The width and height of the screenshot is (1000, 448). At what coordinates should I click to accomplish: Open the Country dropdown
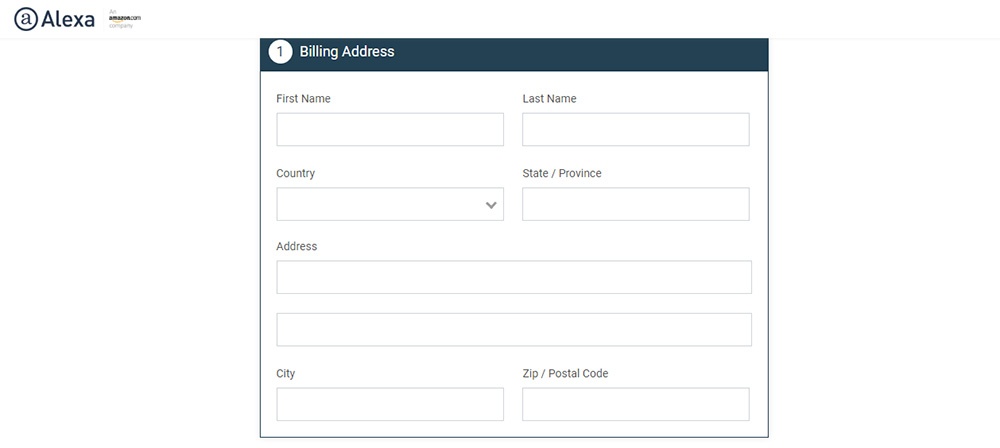coord(380,204)
